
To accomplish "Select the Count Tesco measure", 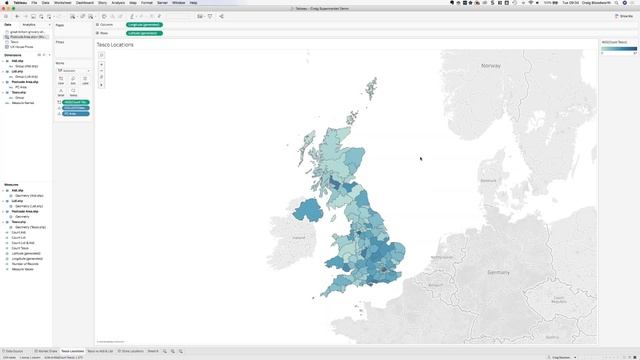I will (x=20, y=248).
